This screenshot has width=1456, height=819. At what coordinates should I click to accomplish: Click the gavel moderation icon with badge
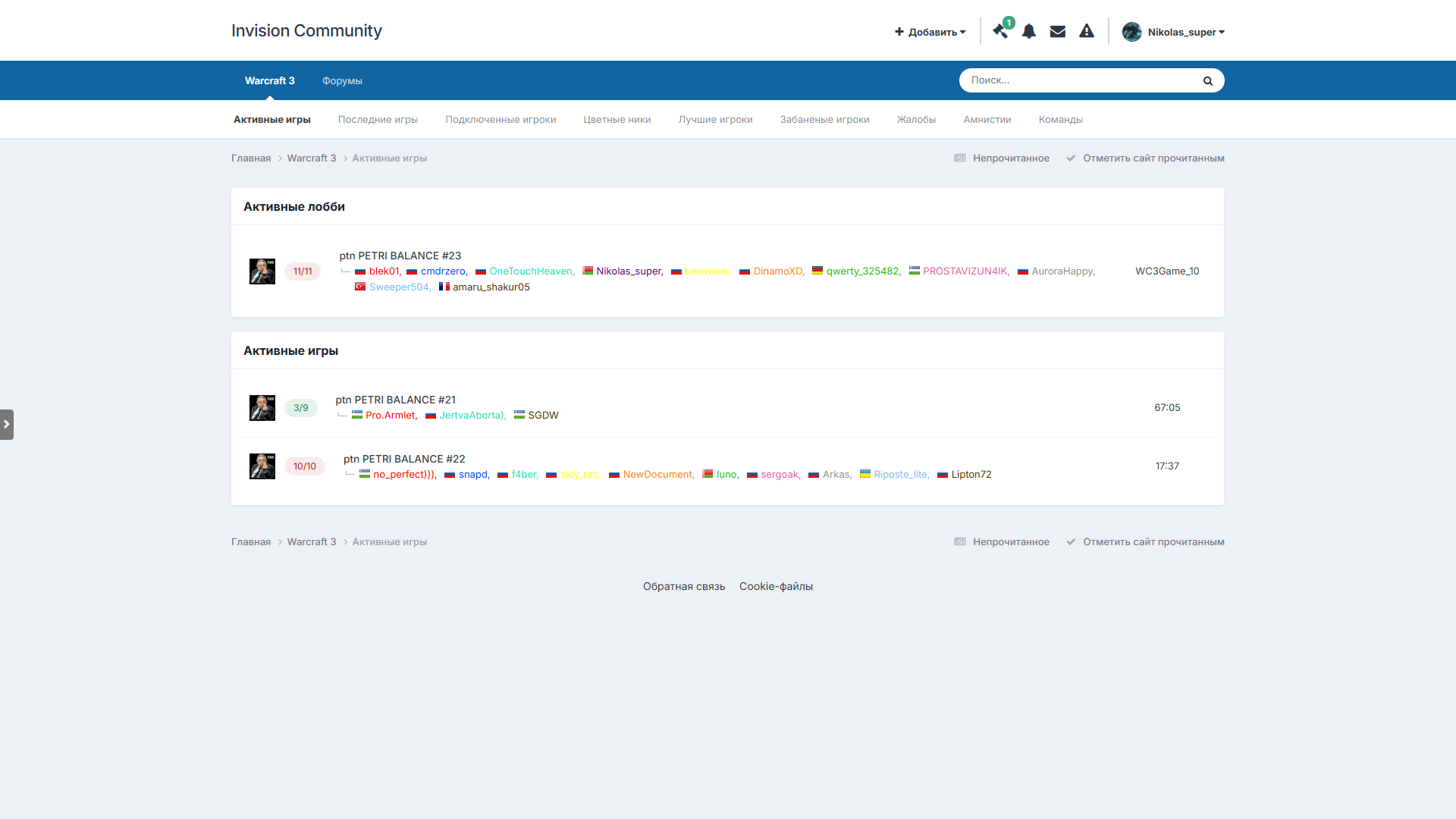point(1000,32)
